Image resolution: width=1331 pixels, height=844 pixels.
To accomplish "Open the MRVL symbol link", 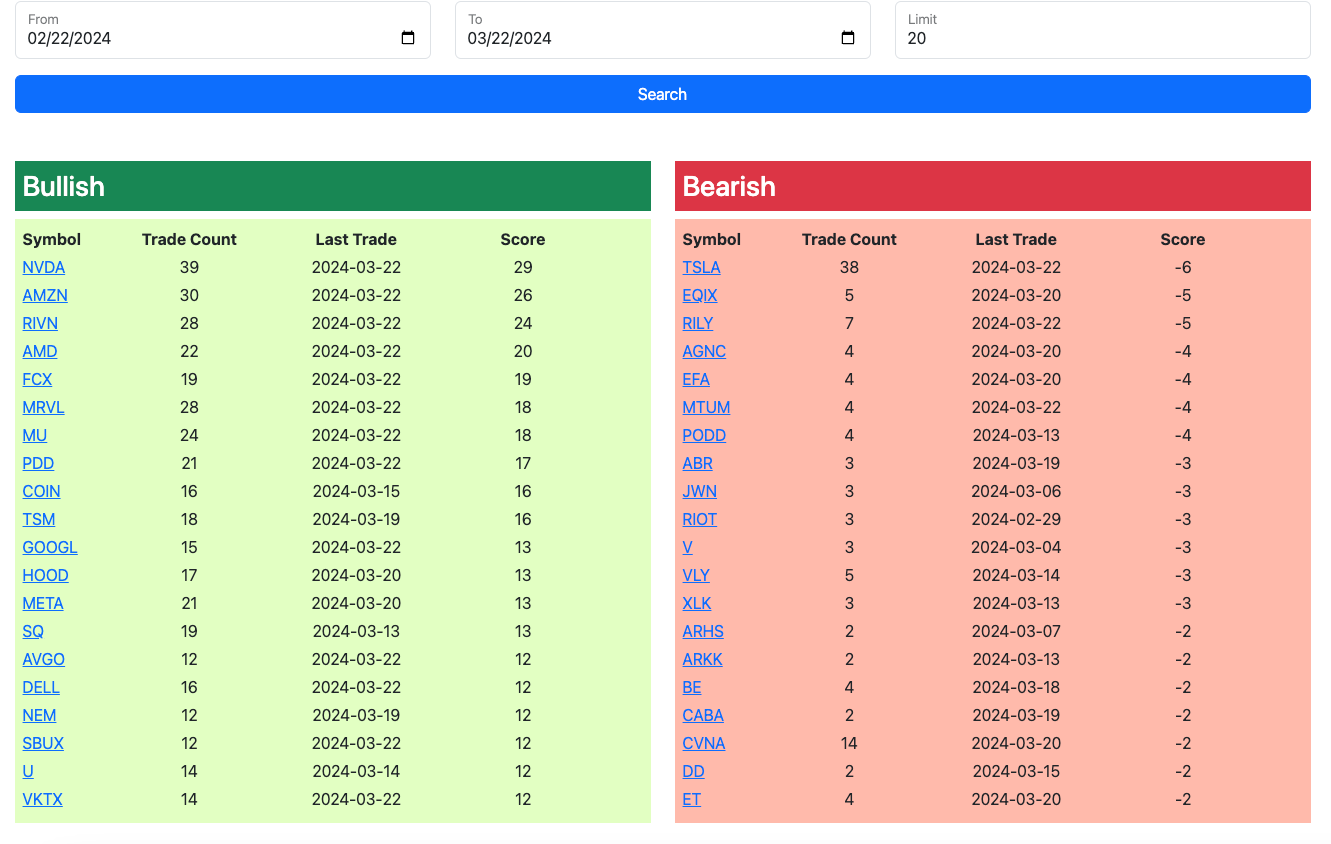I will (x=44, y=407).
